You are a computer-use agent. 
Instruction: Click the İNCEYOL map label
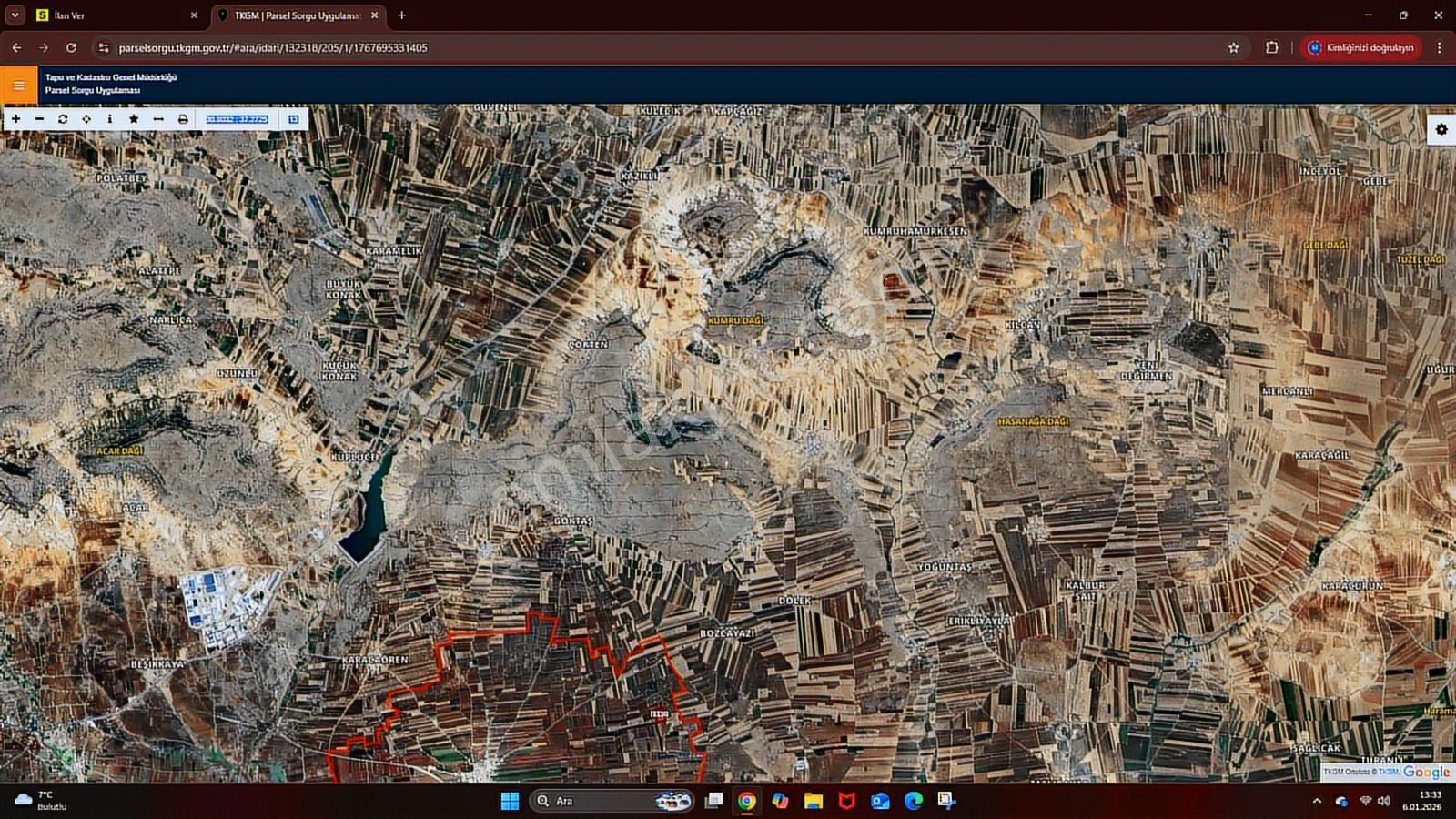pos(1320,171)
